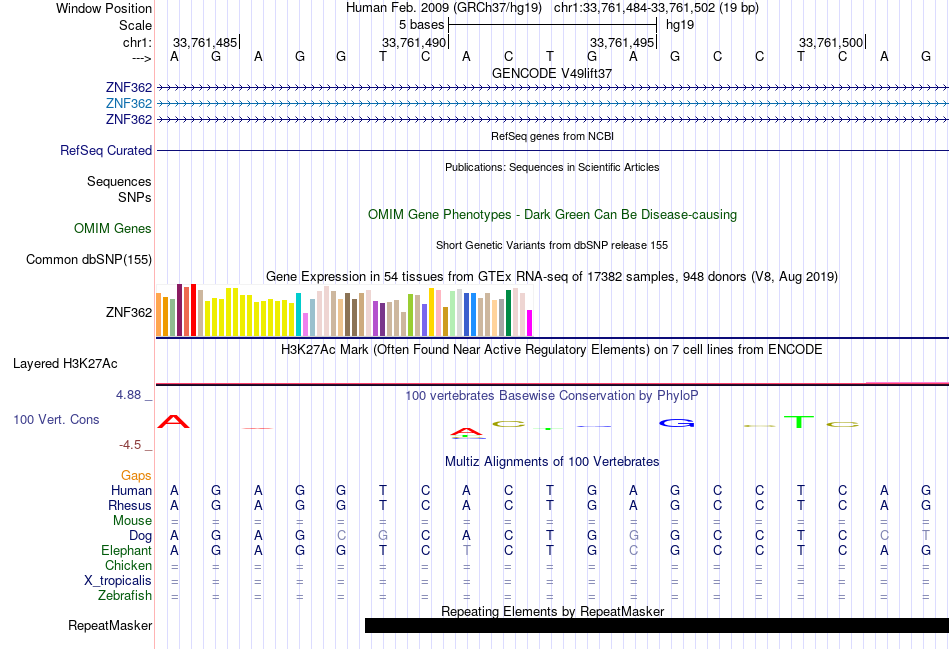Click the GTEx Gene Expression title
Image resolution: width=950 pixels, height=649 pixels.
[x=552, y=277]
